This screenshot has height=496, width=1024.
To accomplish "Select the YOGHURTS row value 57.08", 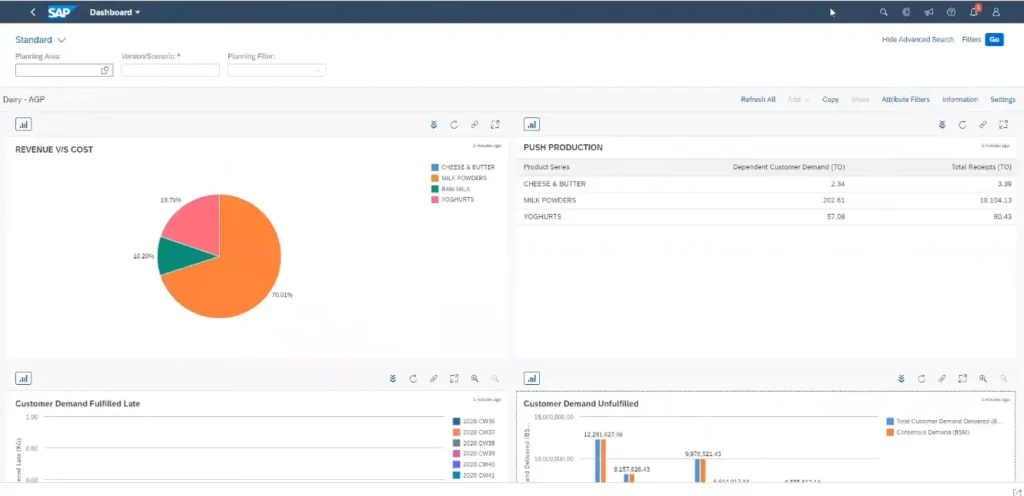I will tap(835, 217).
